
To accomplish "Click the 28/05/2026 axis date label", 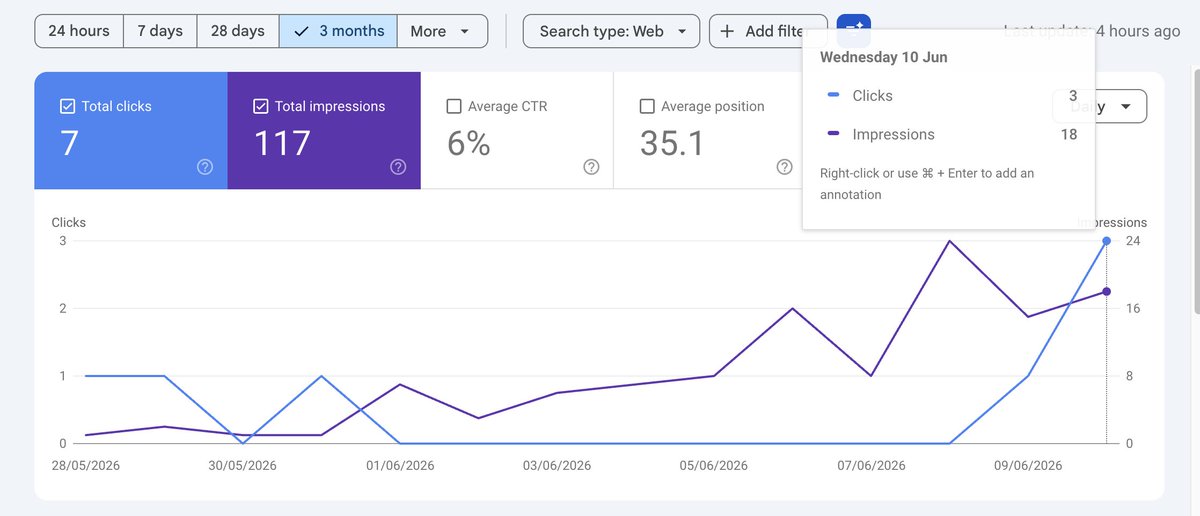I will point(87,466).
